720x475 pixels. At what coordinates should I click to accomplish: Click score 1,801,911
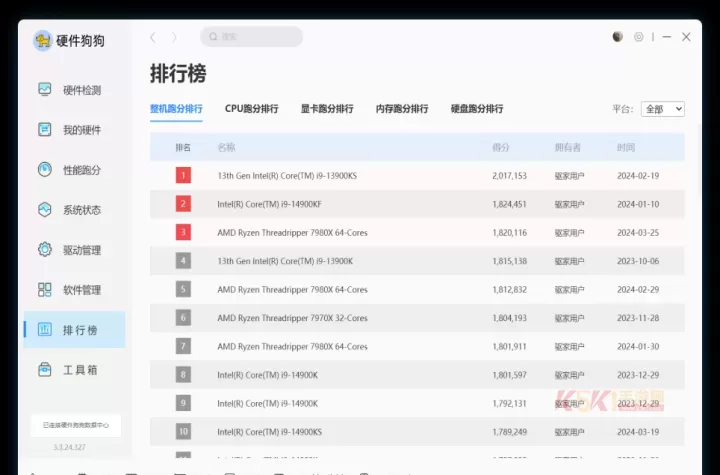click(x=509, y=346)
